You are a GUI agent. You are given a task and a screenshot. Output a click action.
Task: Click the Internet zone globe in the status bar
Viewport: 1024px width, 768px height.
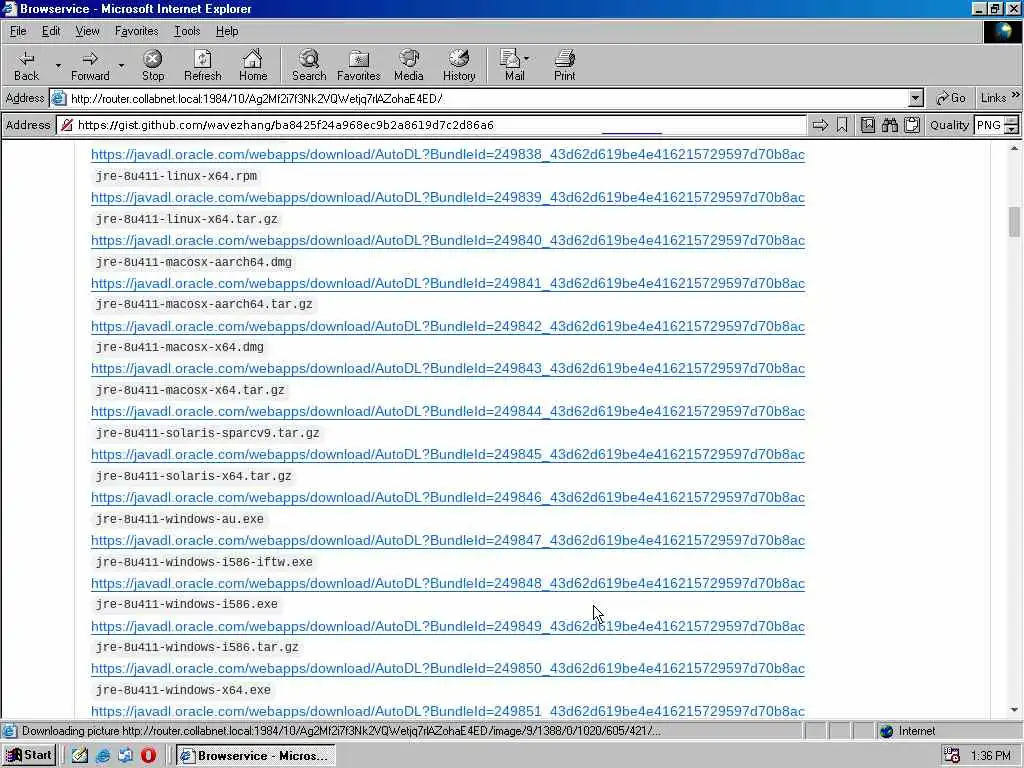886,731
